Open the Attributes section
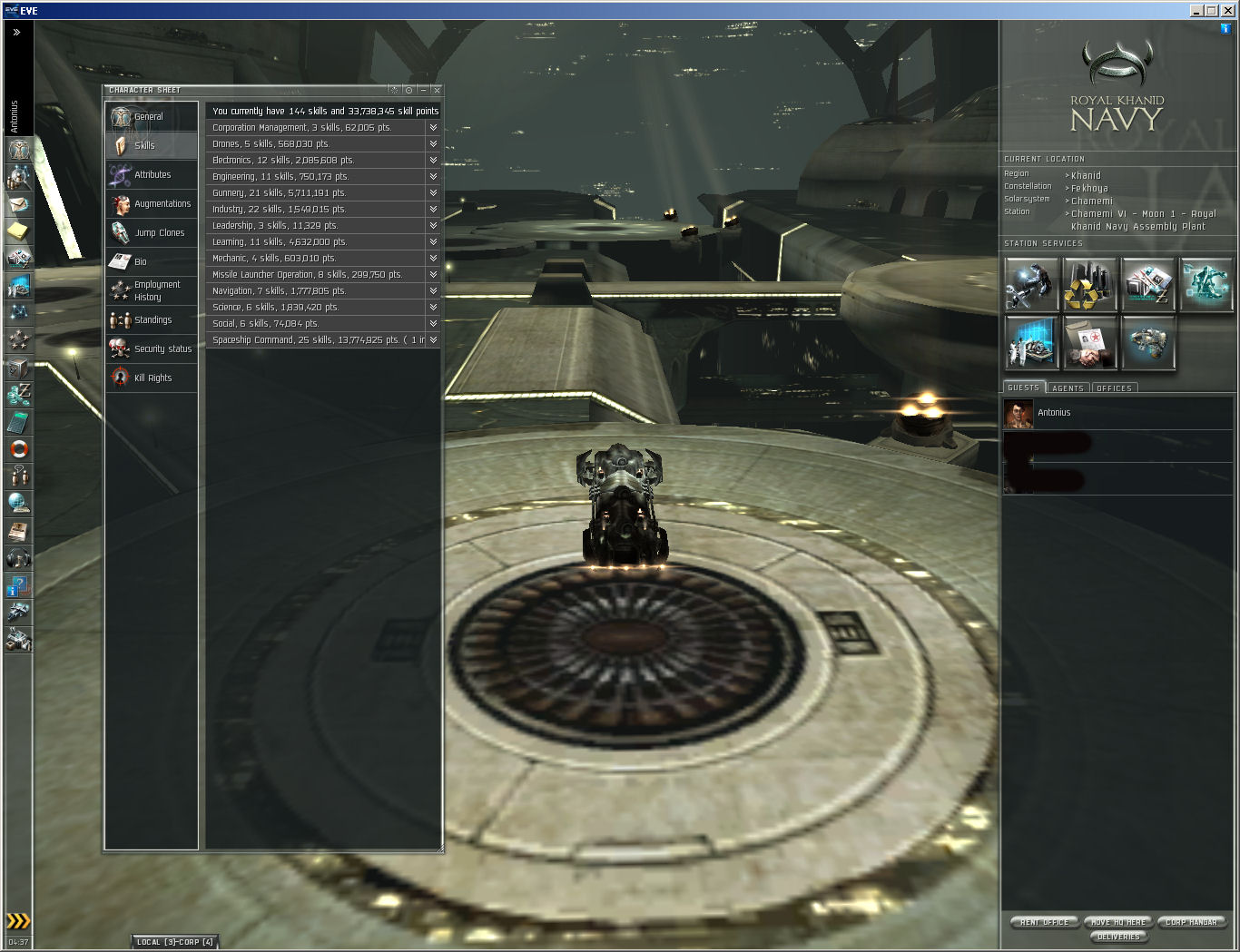The height and width of the screenshot is (952, 1240). click(152, 175)
